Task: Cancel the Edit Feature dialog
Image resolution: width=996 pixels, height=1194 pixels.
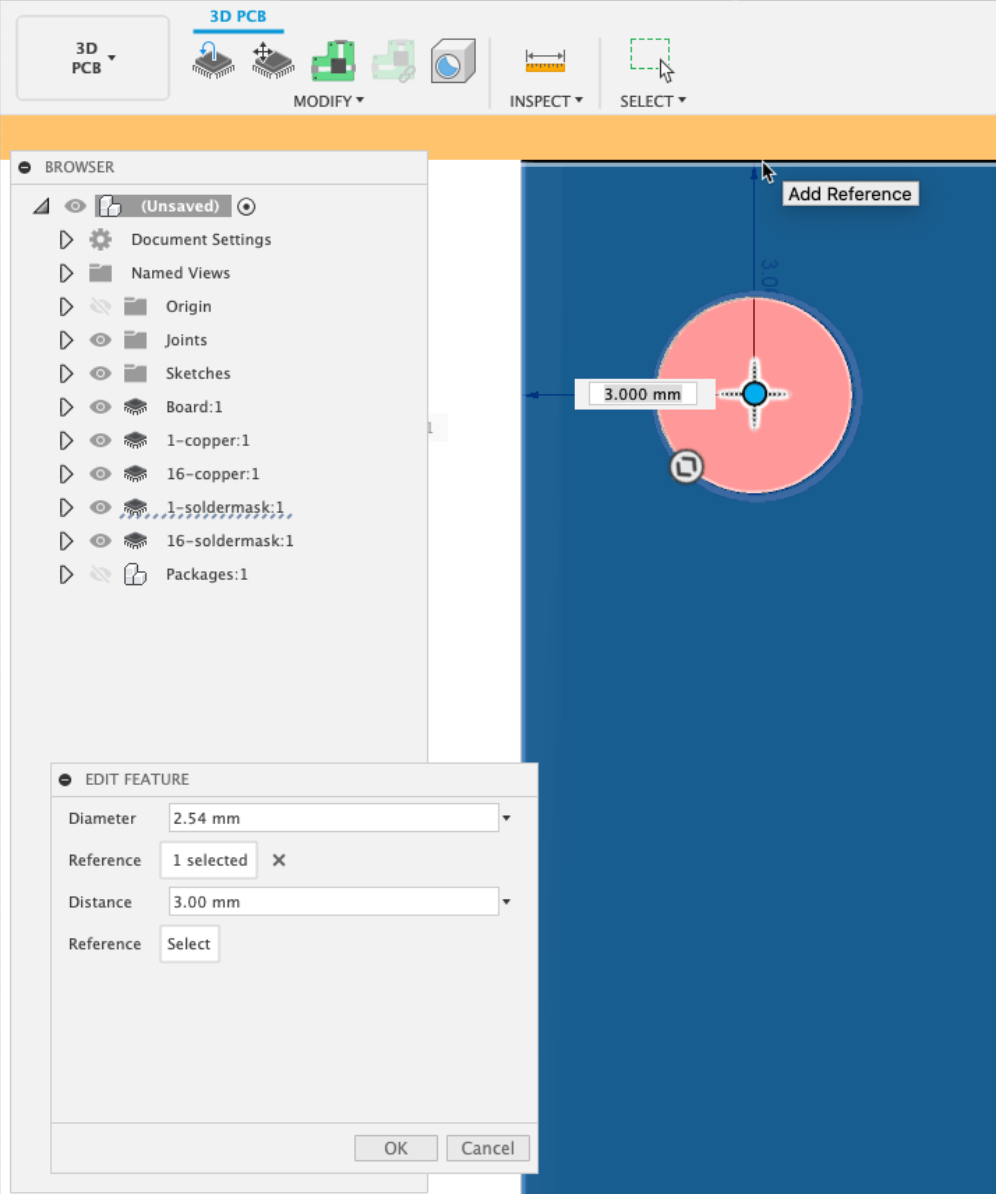Action: point(487,1148)
